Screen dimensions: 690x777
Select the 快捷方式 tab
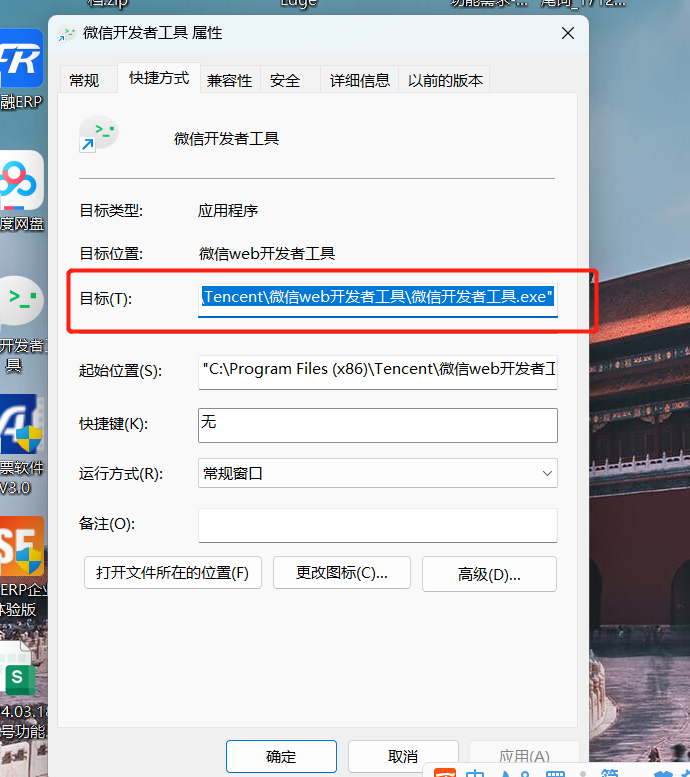click(159, 78)
